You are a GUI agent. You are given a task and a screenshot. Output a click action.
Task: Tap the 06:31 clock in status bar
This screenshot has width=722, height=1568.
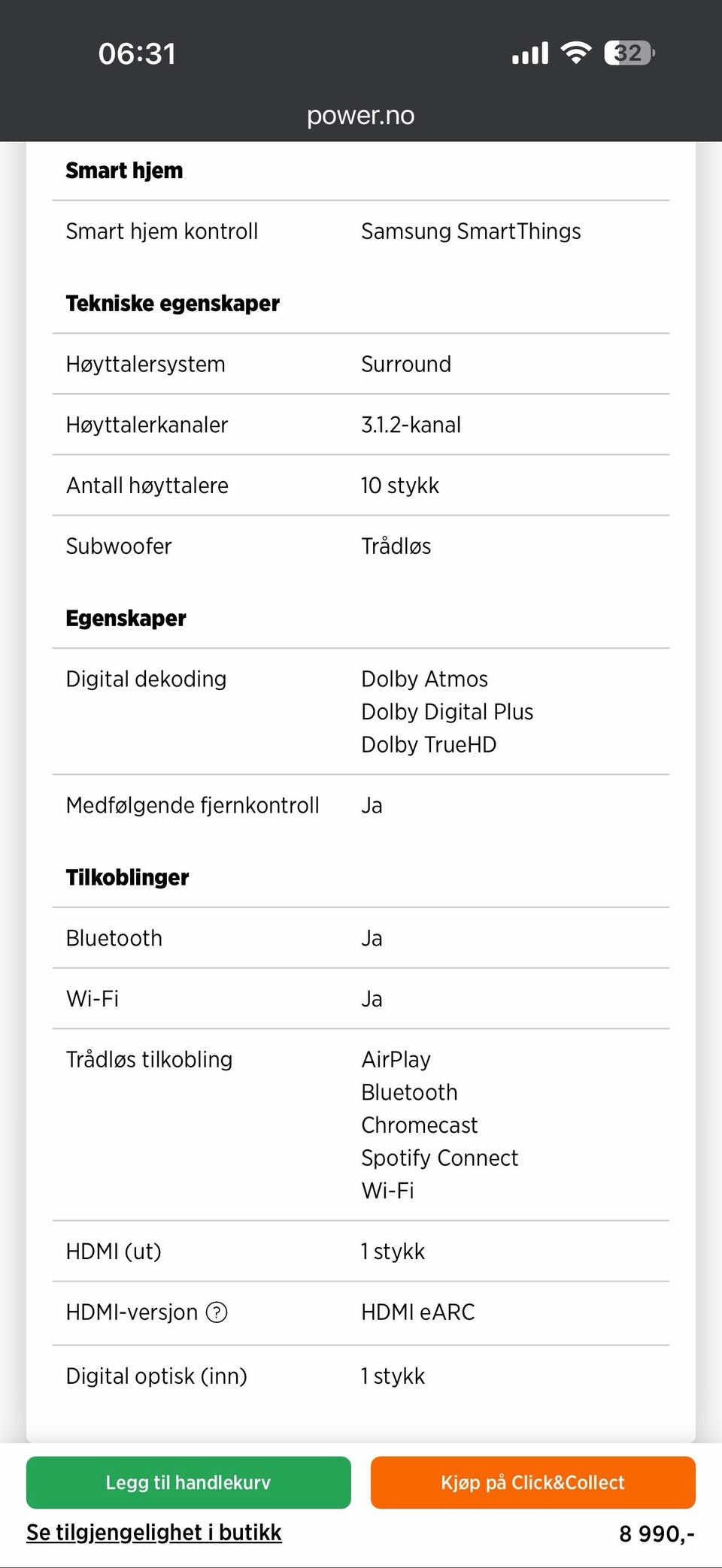click(137, 53)
